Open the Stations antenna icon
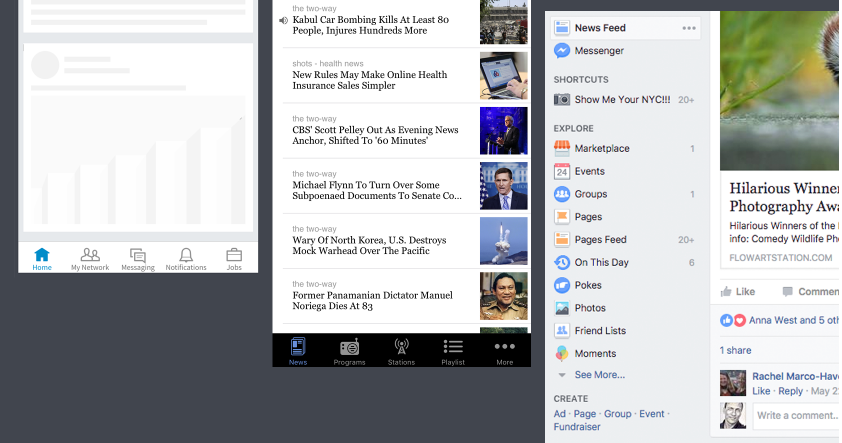Viewport: 842px width, 443px height. 401,347
